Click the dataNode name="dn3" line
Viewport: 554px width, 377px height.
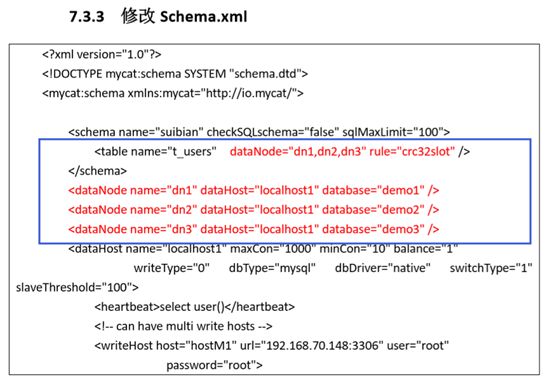pyautogui.click(x=254, y=229)
